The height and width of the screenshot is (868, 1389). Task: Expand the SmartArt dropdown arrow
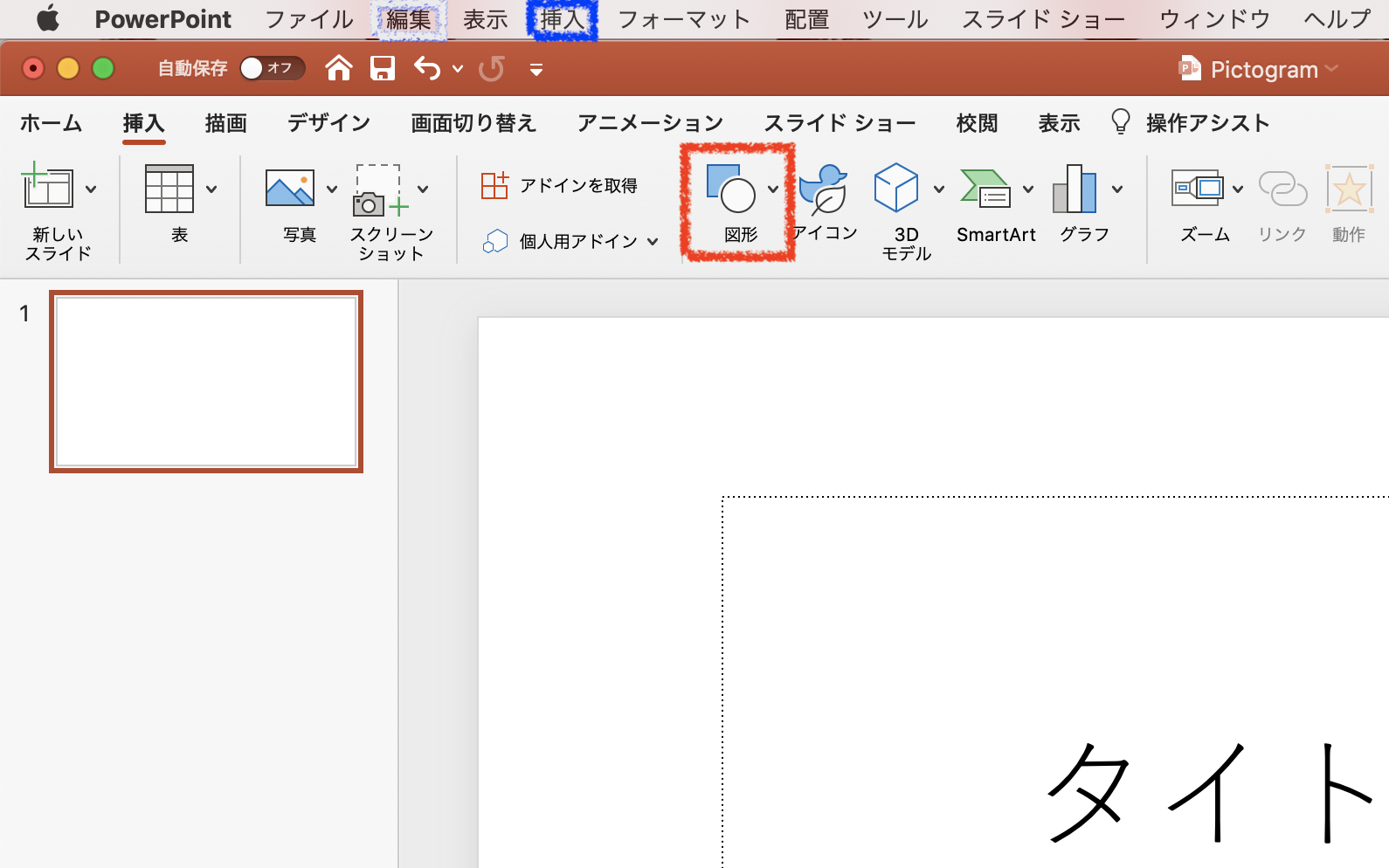[1028, 189]
